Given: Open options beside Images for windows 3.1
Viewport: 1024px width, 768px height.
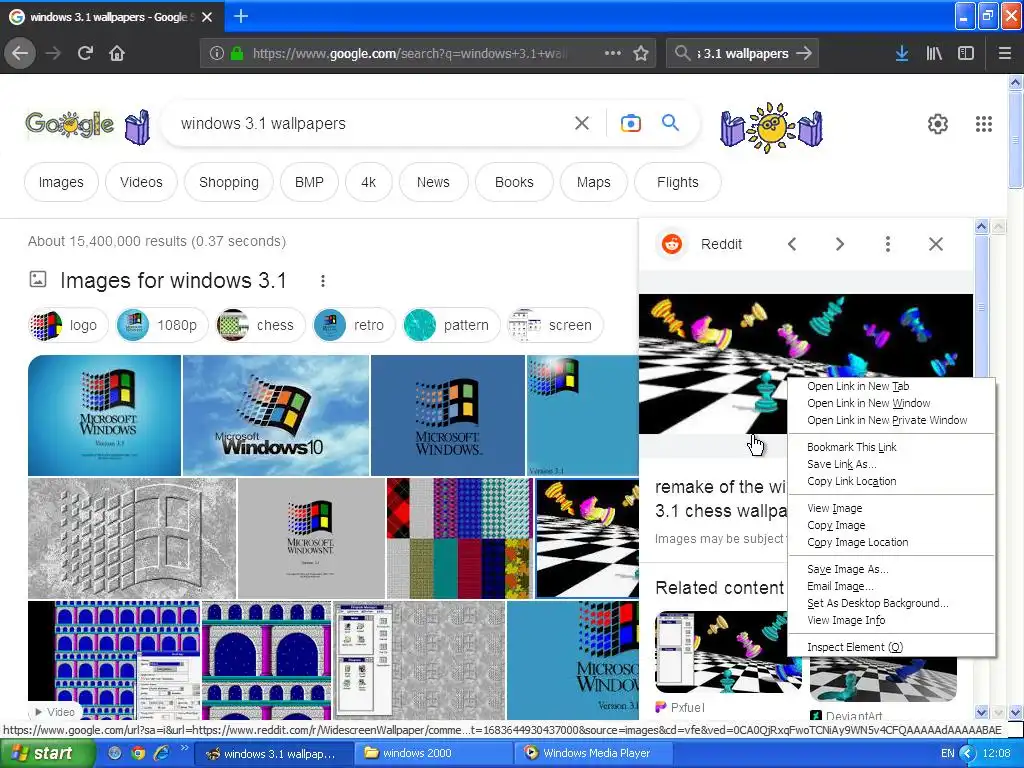Looking at the screenshot, I should pyautogui.click(x=323, y=281).
